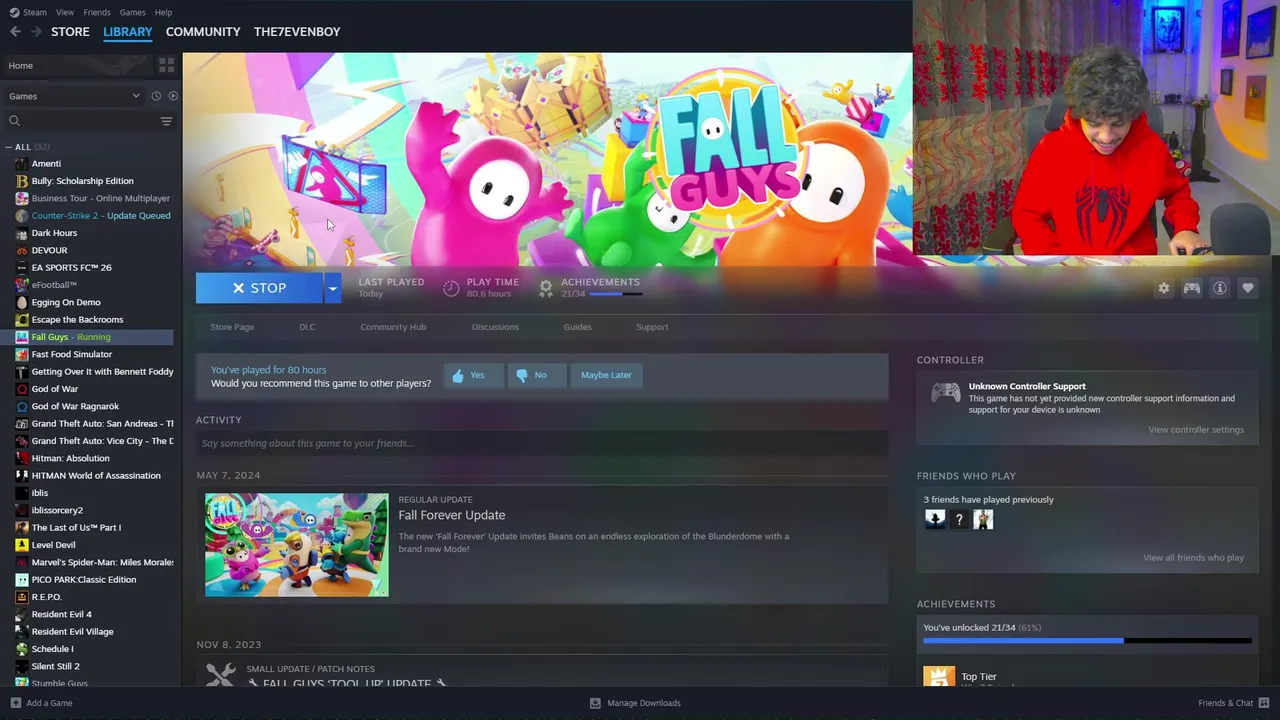Viewport: 1280px width, 720px height.
Task: Open the Fall Forever Update title
Action: [x=452, y=515]
